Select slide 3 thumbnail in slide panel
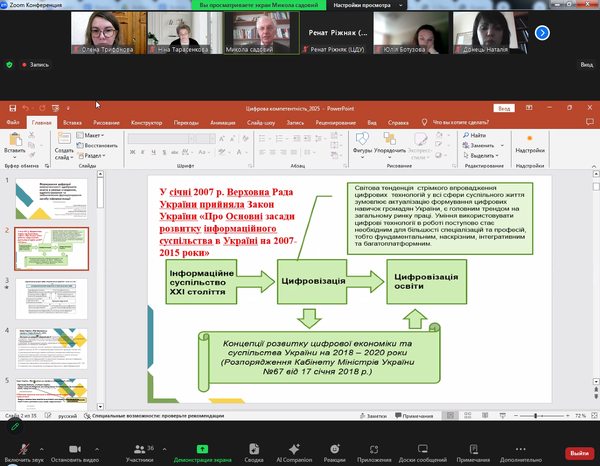Viewport: 600px width, 466px height. [63, 298]
